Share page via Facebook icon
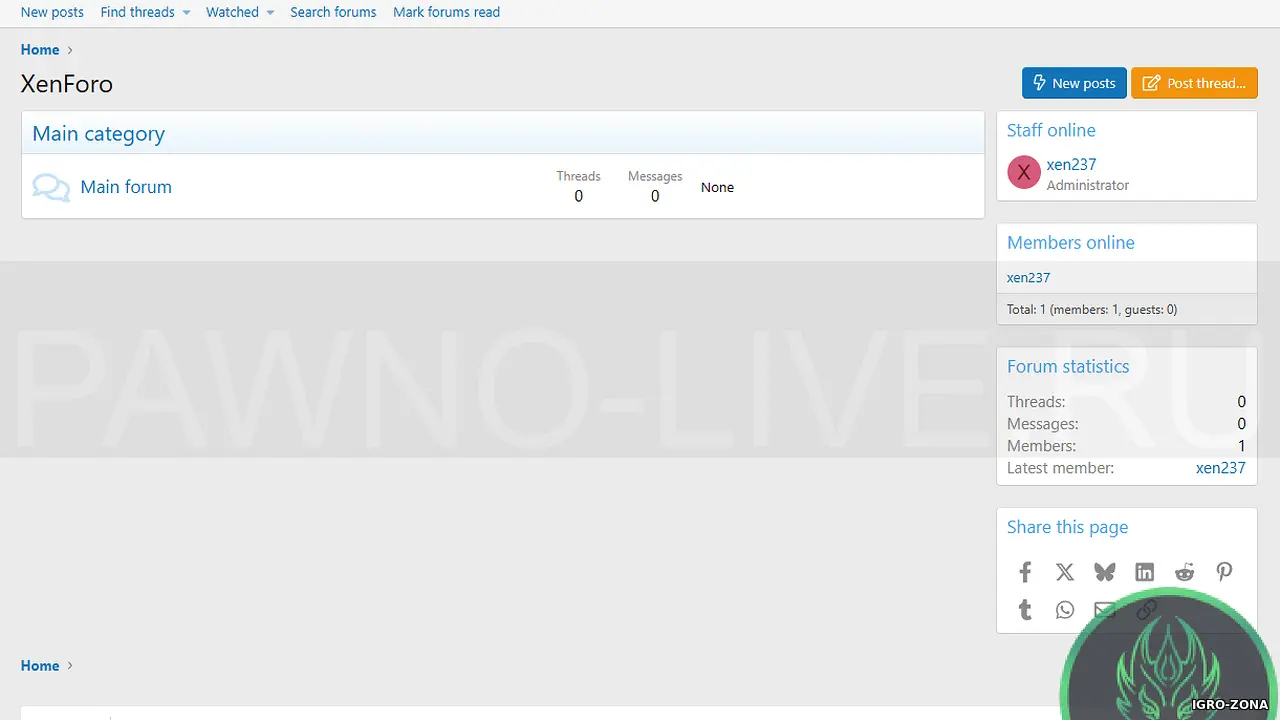 1025,572
